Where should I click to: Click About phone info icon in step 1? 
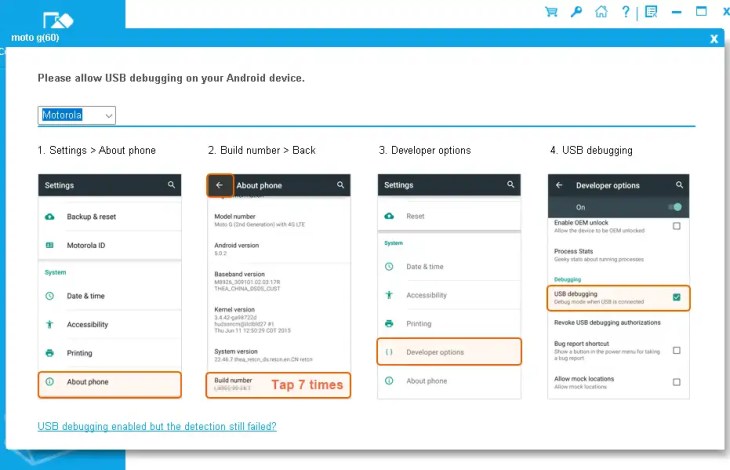tap(50, 382)
